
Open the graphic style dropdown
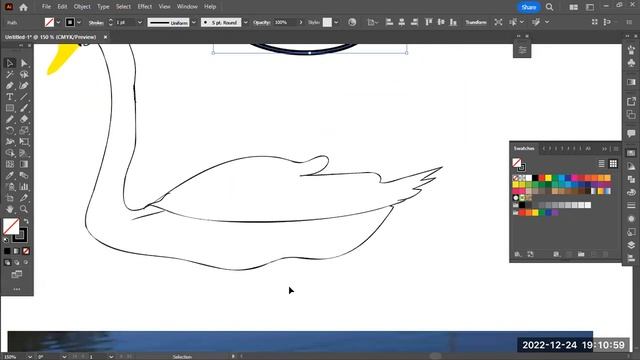point(336,22)
